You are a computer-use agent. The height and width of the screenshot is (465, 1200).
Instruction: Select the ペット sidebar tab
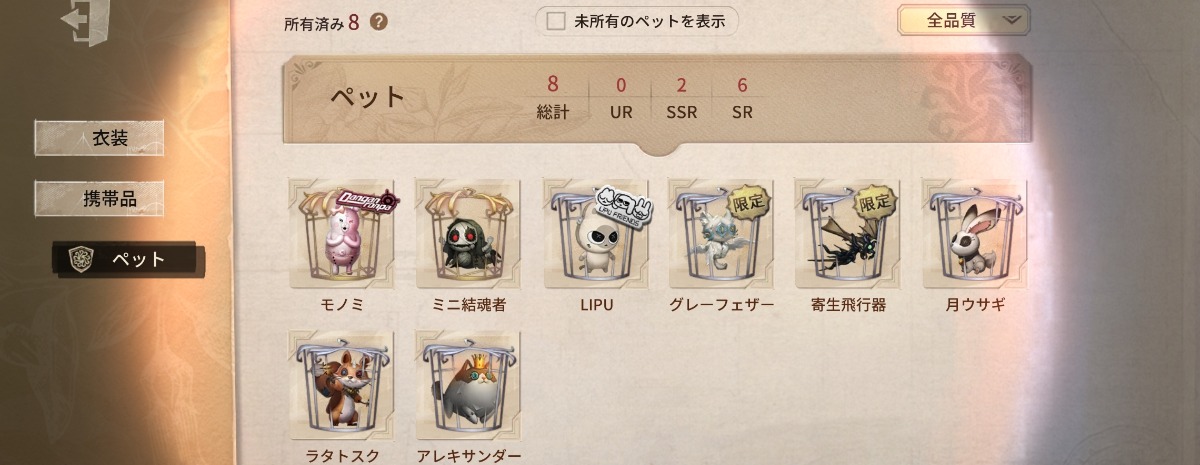[129, 259]
